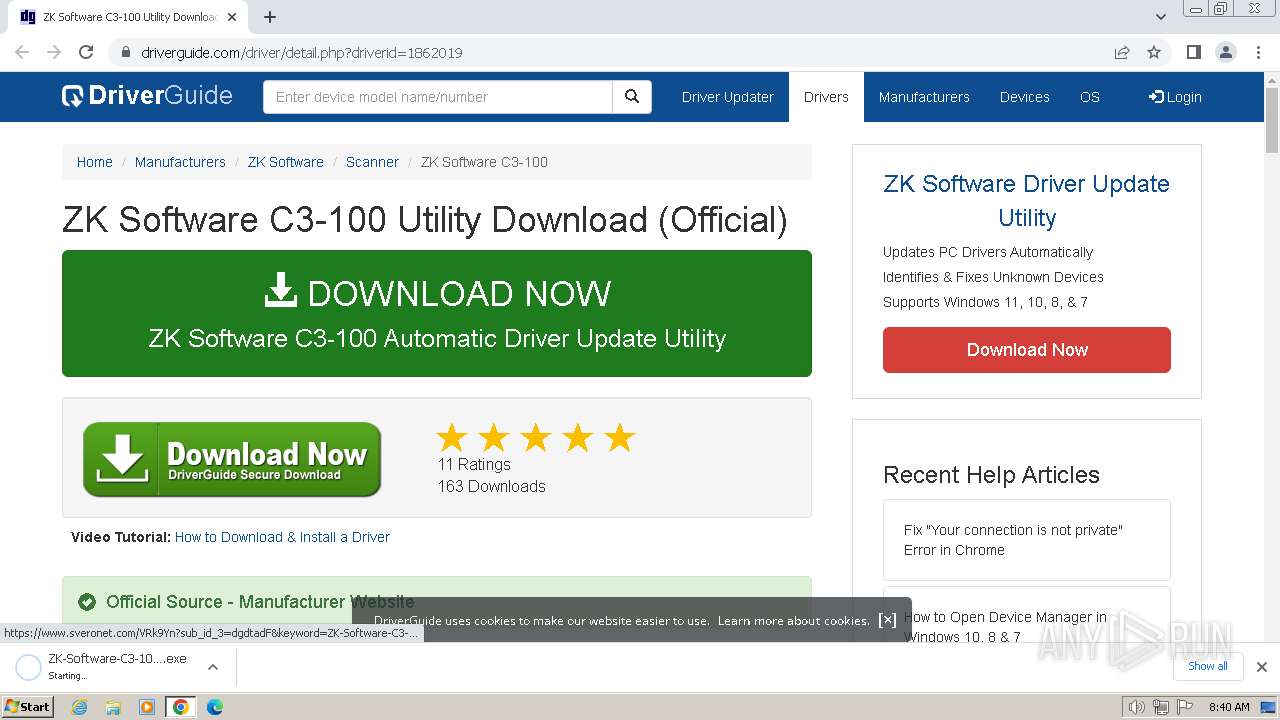
Task: Click the browser forward arrow
Action: pyautogui.click(x=54, y=52)
